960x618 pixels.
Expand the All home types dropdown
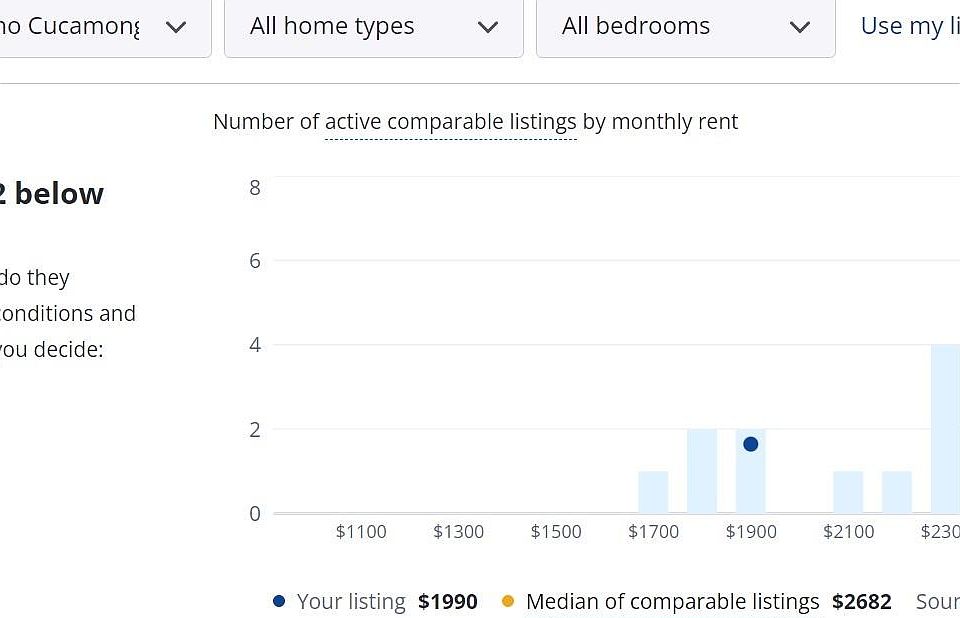(x=373, y=28)
